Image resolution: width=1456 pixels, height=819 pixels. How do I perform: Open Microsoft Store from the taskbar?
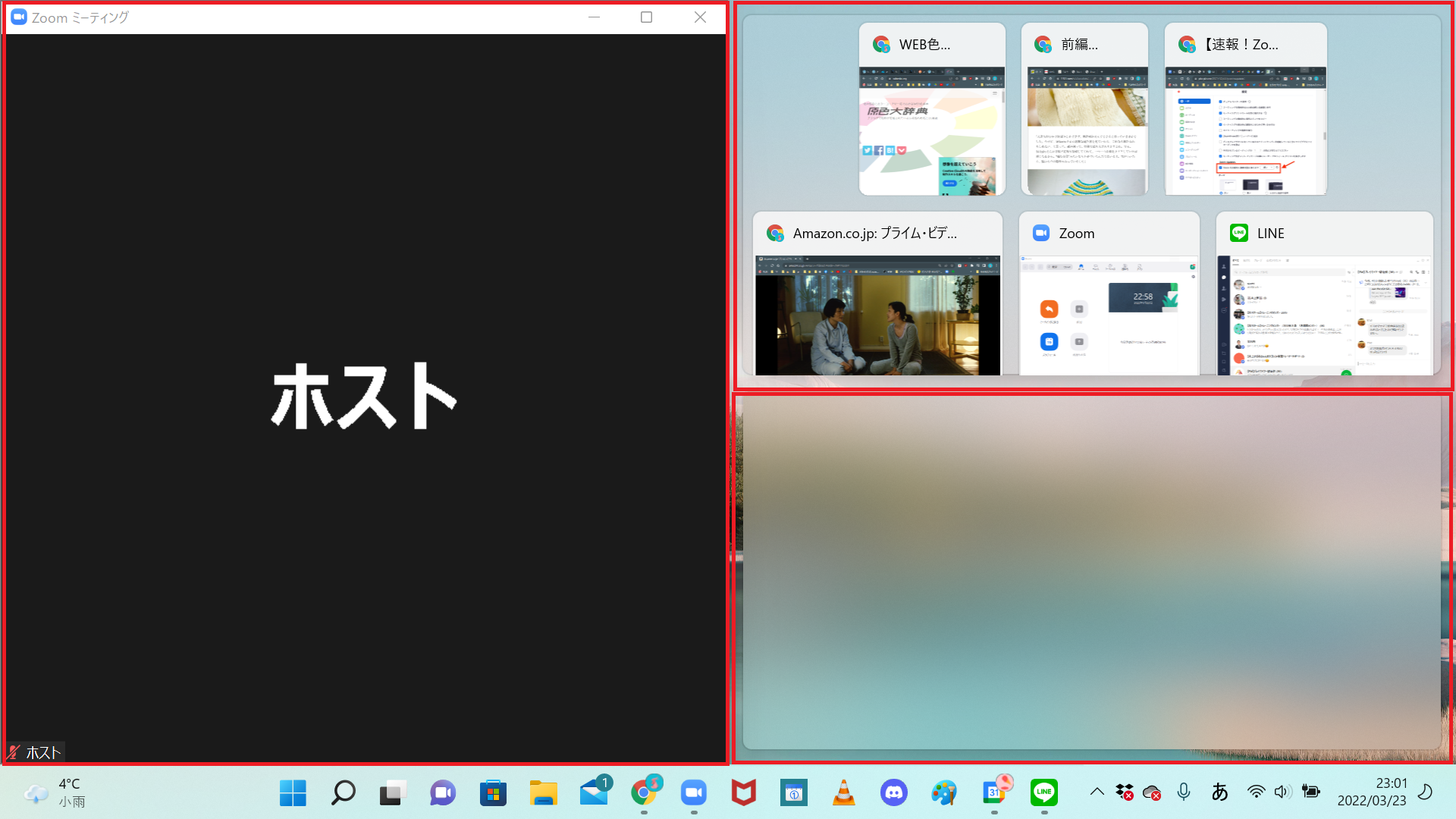493,793
